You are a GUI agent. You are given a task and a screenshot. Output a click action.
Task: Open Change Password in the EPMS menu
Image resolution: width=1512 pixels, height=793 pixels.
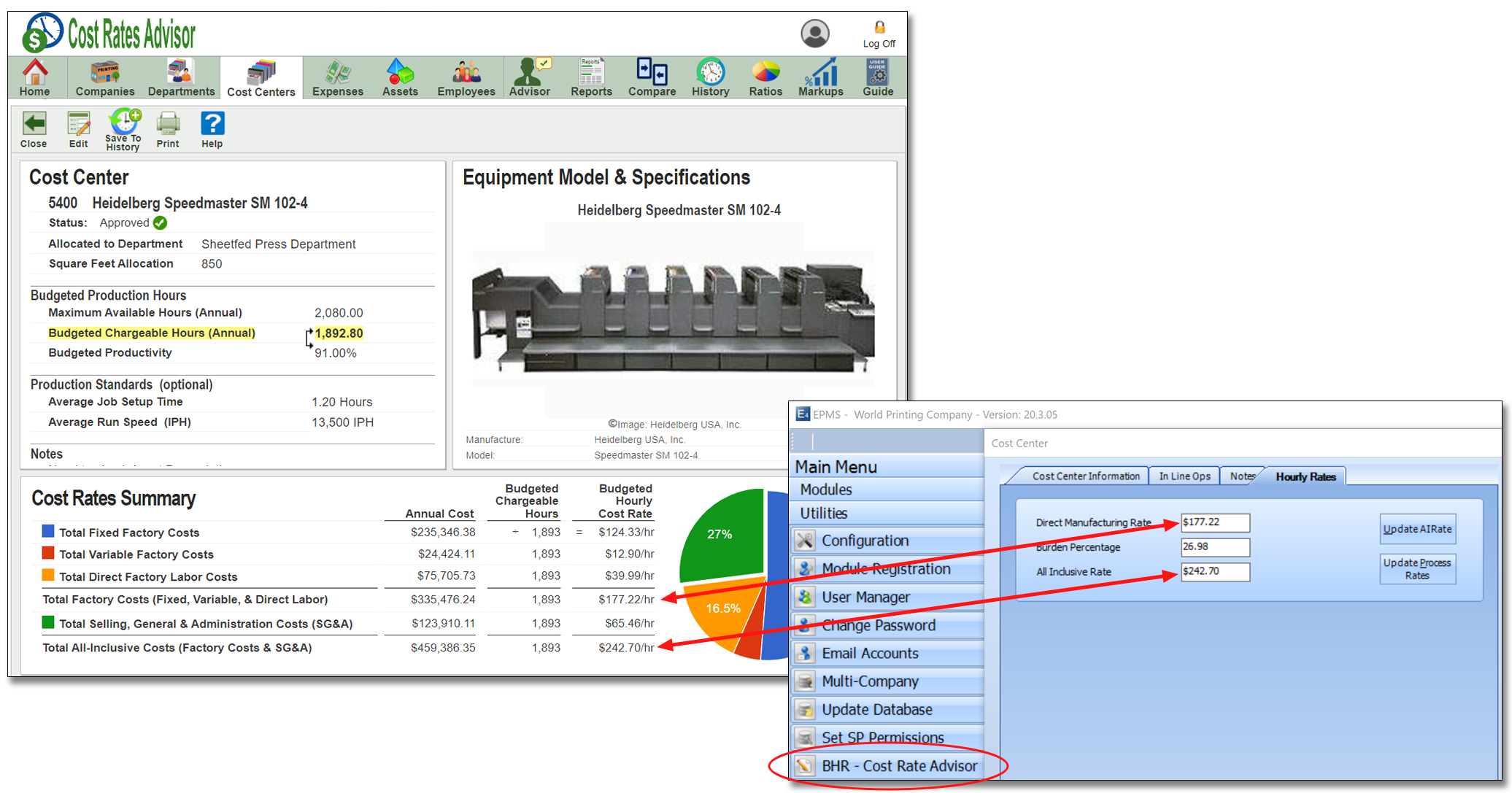point(887,625)
